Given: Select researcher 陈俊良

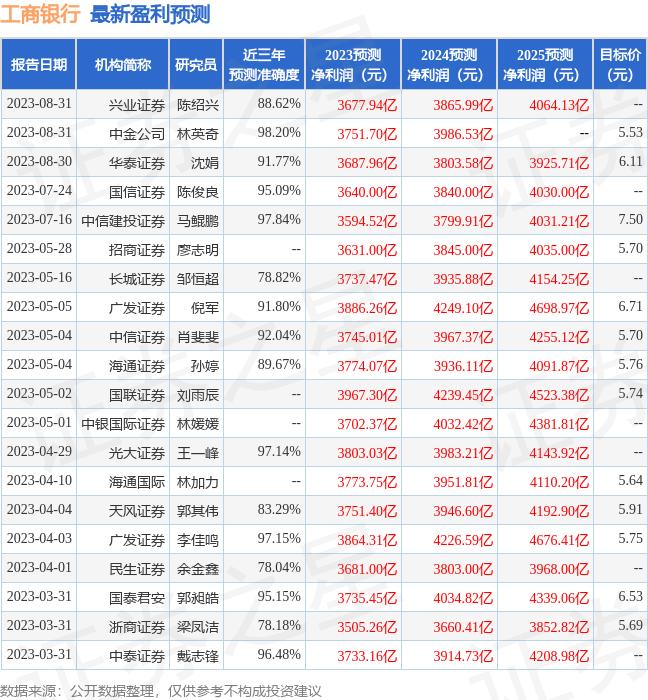Looking at the screenshot, I should [x=198, y=192].
